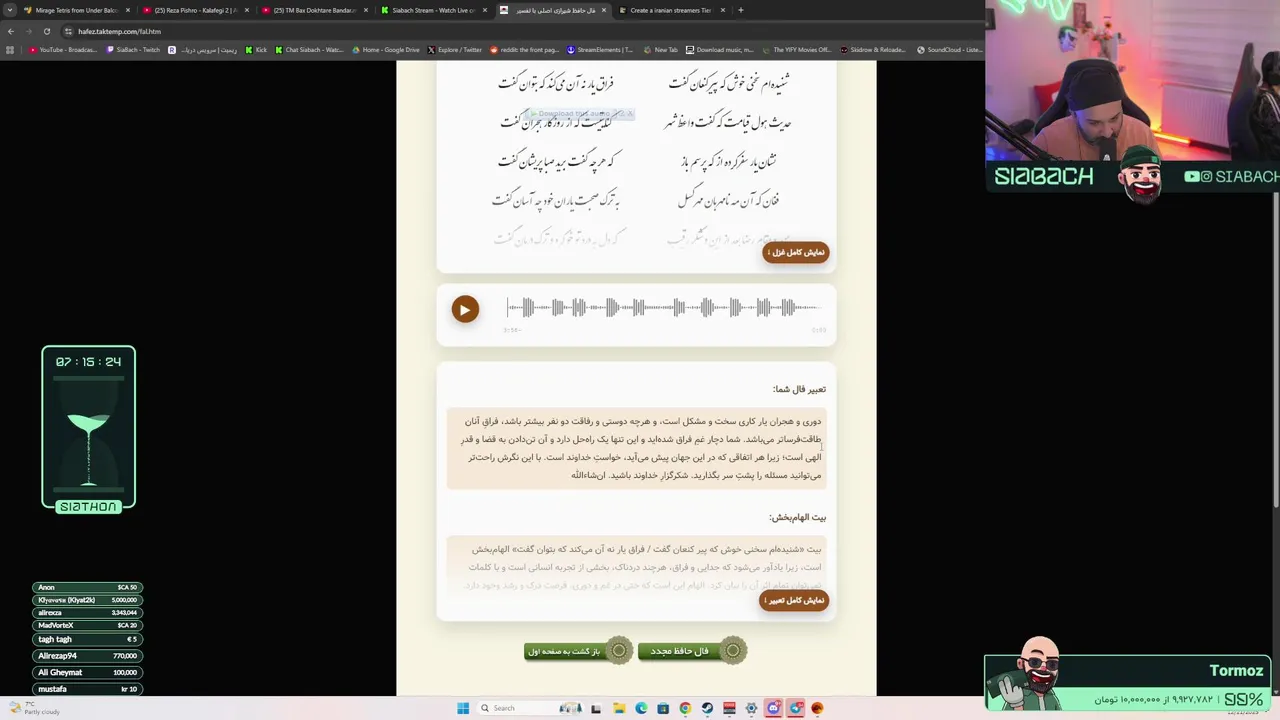Click the green بازگشت به صفحه اول button
The height and width of the screenshot is (720, 1280).
pyautogui.click(x=578, y=651)
